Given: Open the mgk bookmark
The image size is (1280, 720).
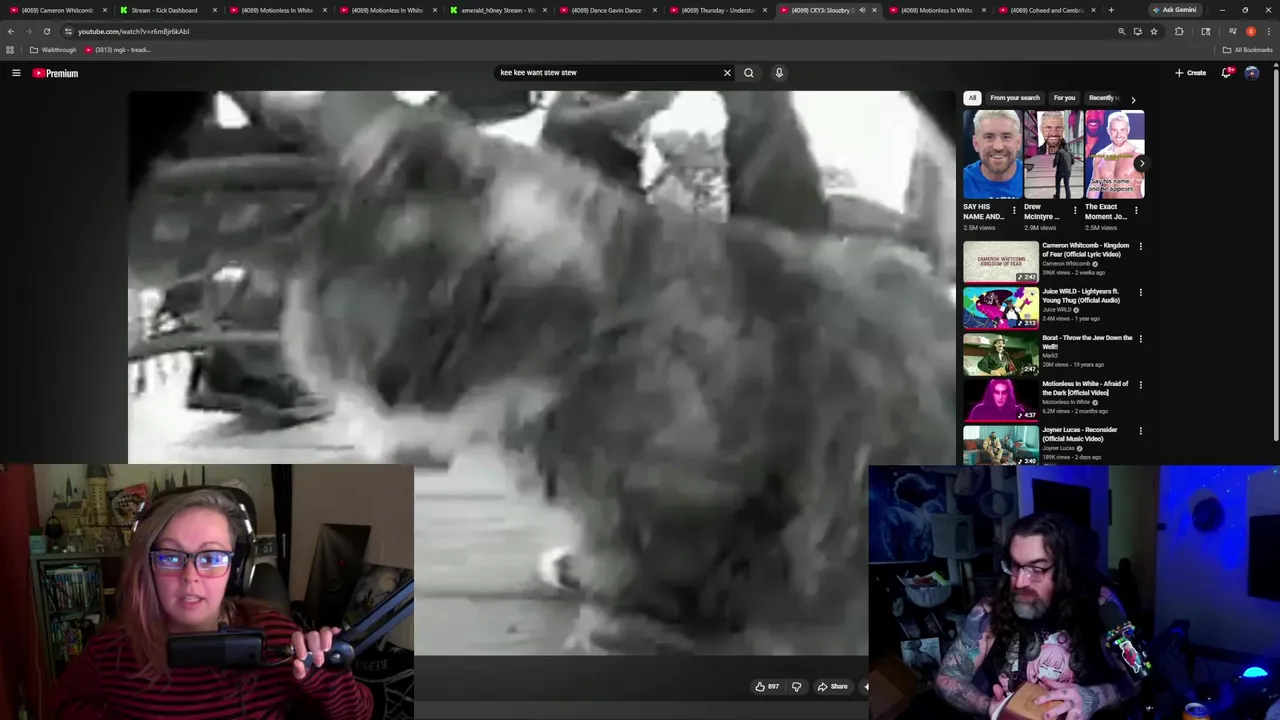Looking at the screenshot, I should pyautogui.click(x=118, y=50).
